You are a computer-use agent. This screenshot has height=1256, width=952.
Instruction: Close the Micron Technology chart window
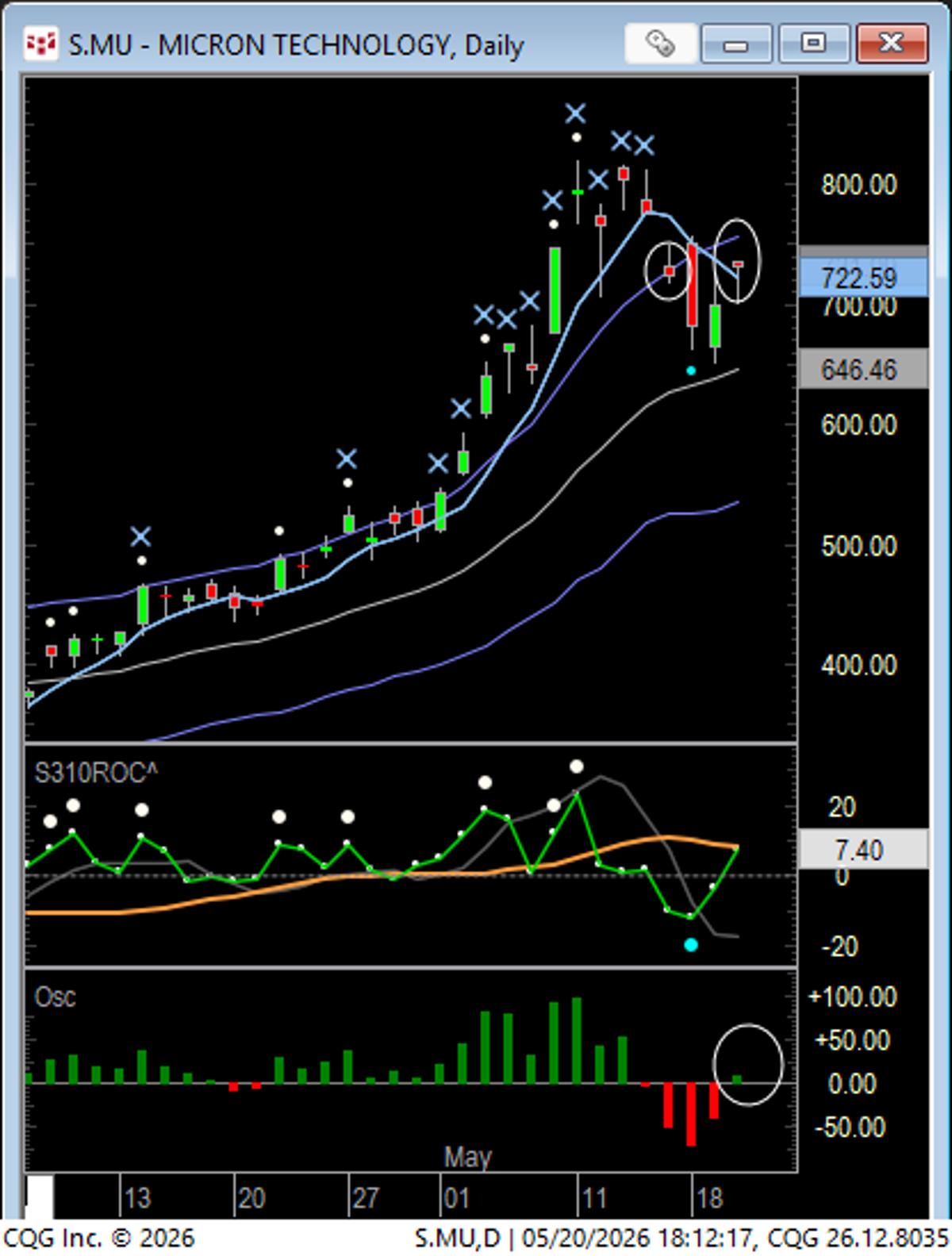pyautogui.click(x=892, y=43)
